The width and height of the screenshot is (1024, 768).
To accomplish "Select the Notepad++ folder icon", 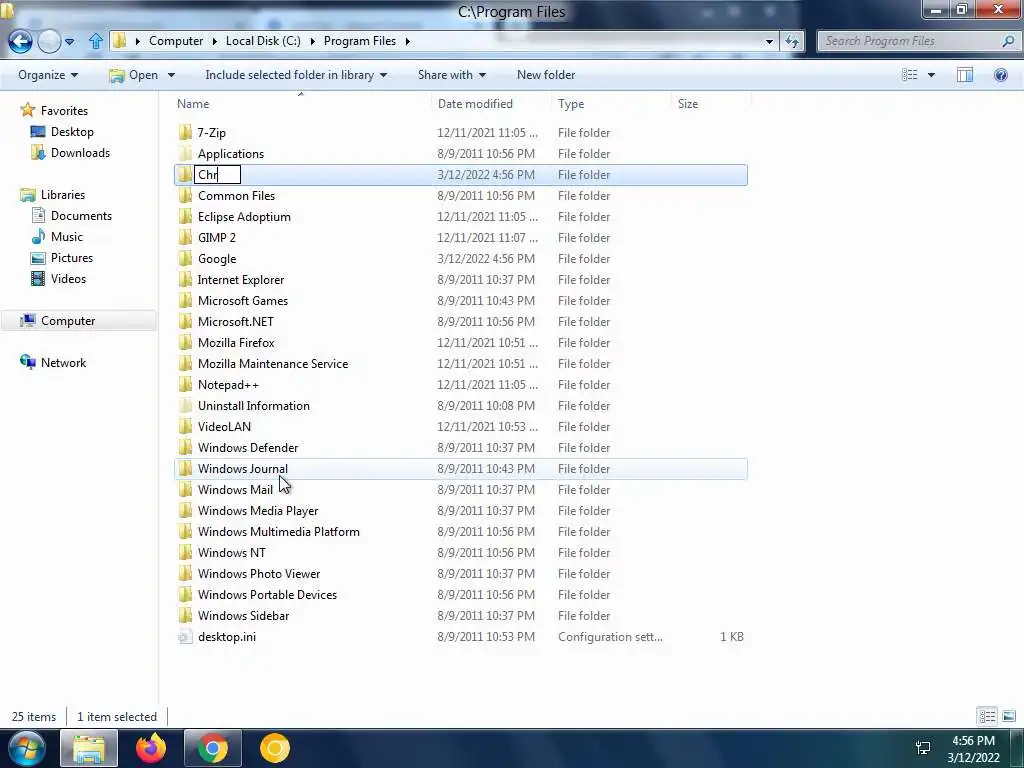I will click(185, 385).
